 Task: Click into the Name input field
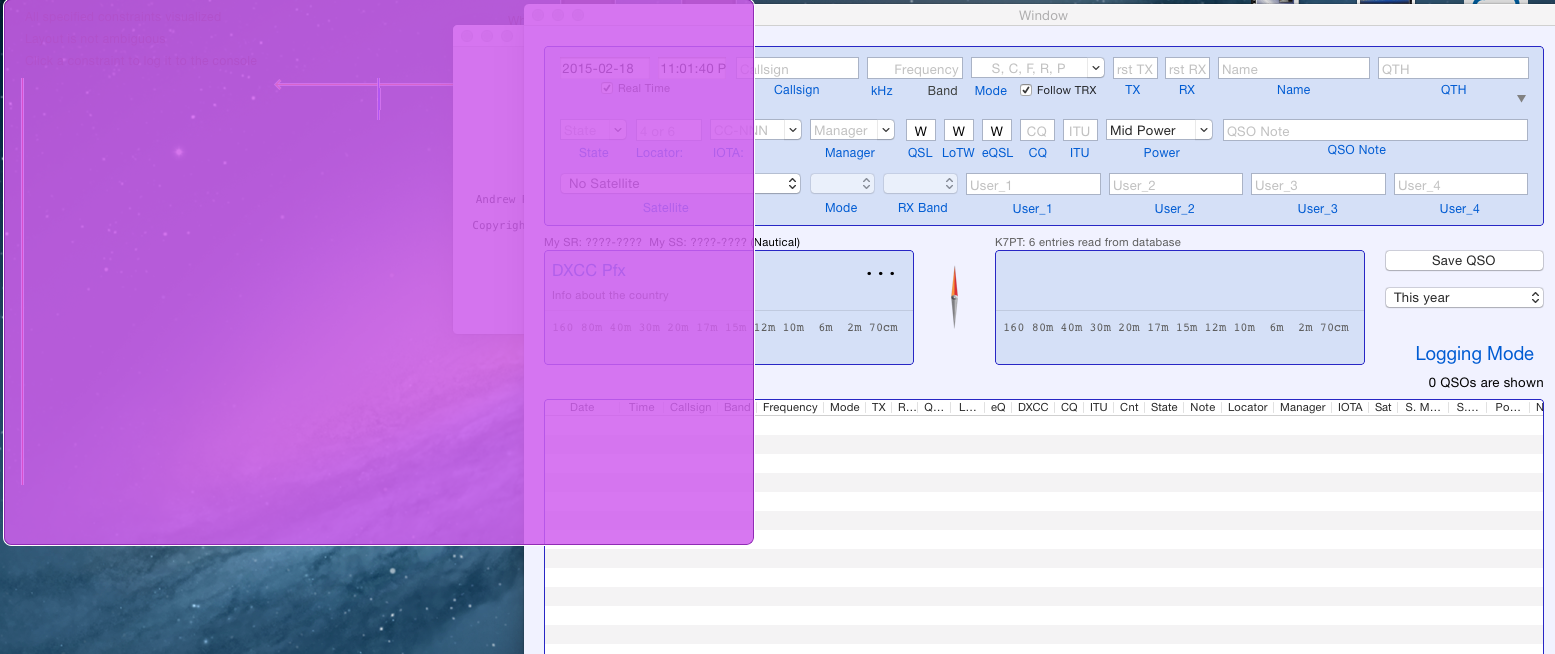click(x=1292, y=69)
